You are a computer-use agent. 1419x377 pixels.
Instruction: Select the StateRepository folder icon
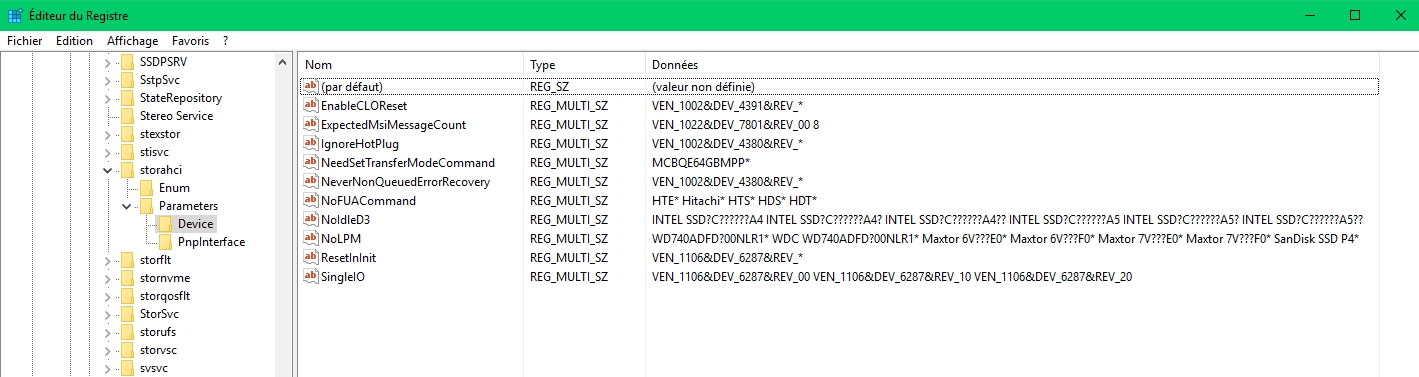127,98
